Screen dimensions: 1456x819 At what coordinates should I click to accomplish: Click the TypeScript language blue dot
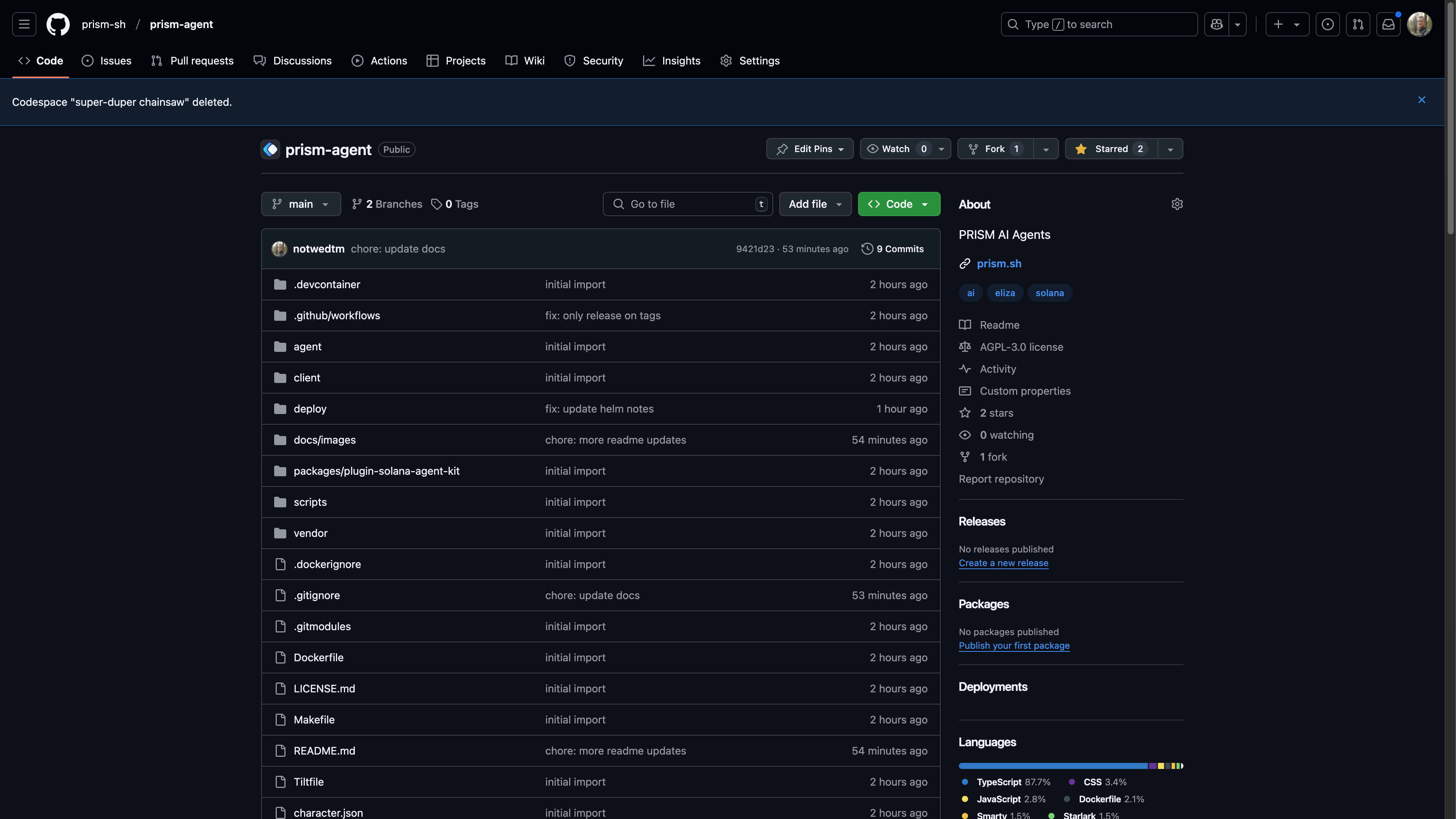tap(965, 782)
